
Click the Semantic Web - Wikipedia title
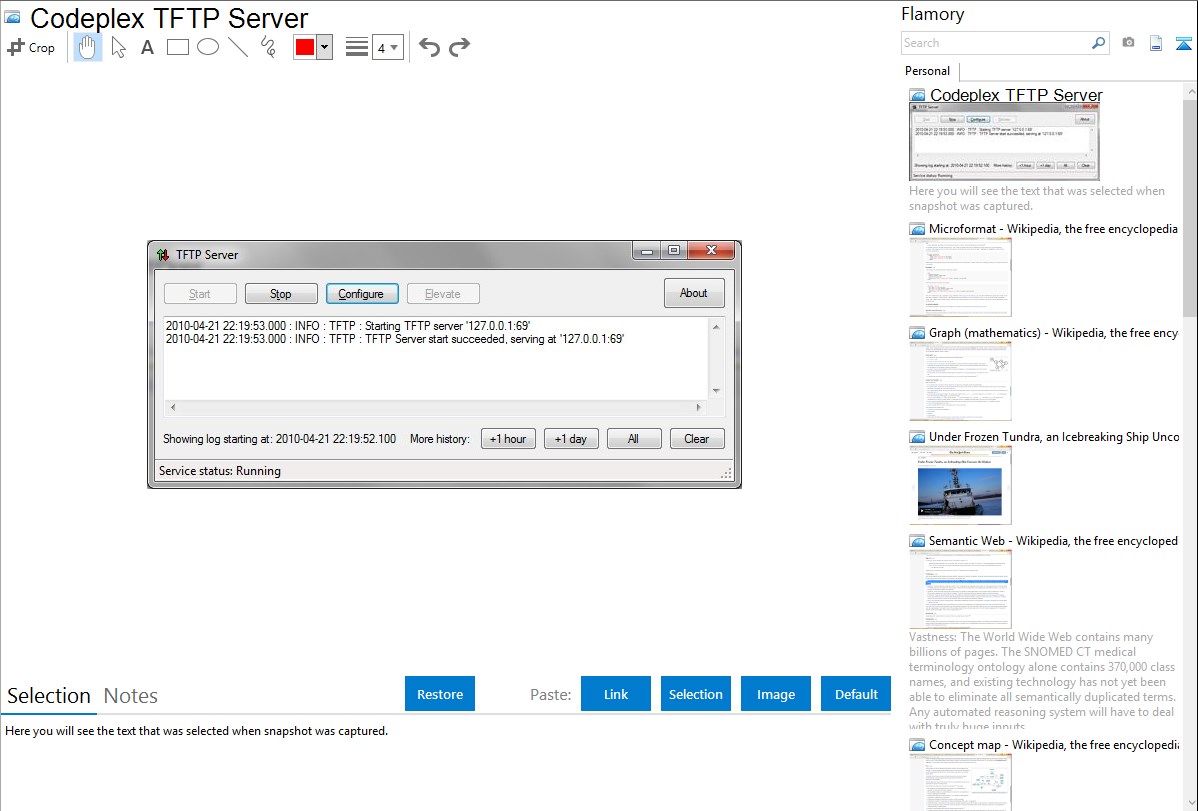[x=1053, y=540]
